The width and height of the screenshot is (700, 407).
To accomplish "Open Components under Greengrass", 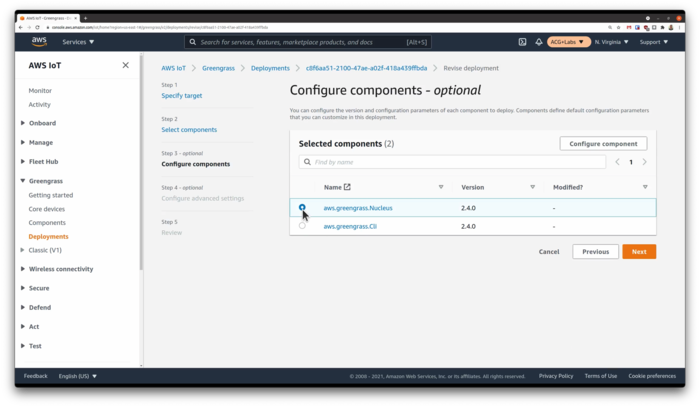I will (47, 223).
